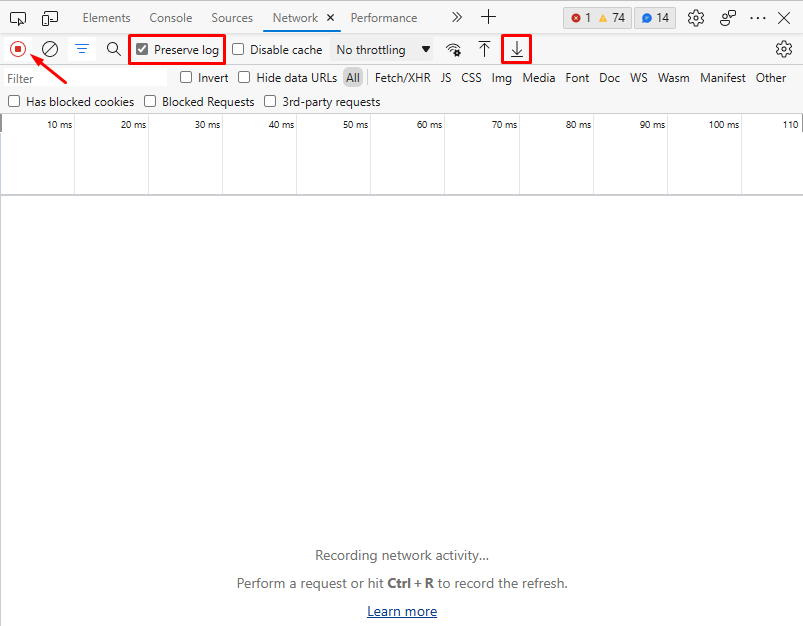Open Network settings gear icon
This screenshot has width=803, height=626.
click(783, 49)
